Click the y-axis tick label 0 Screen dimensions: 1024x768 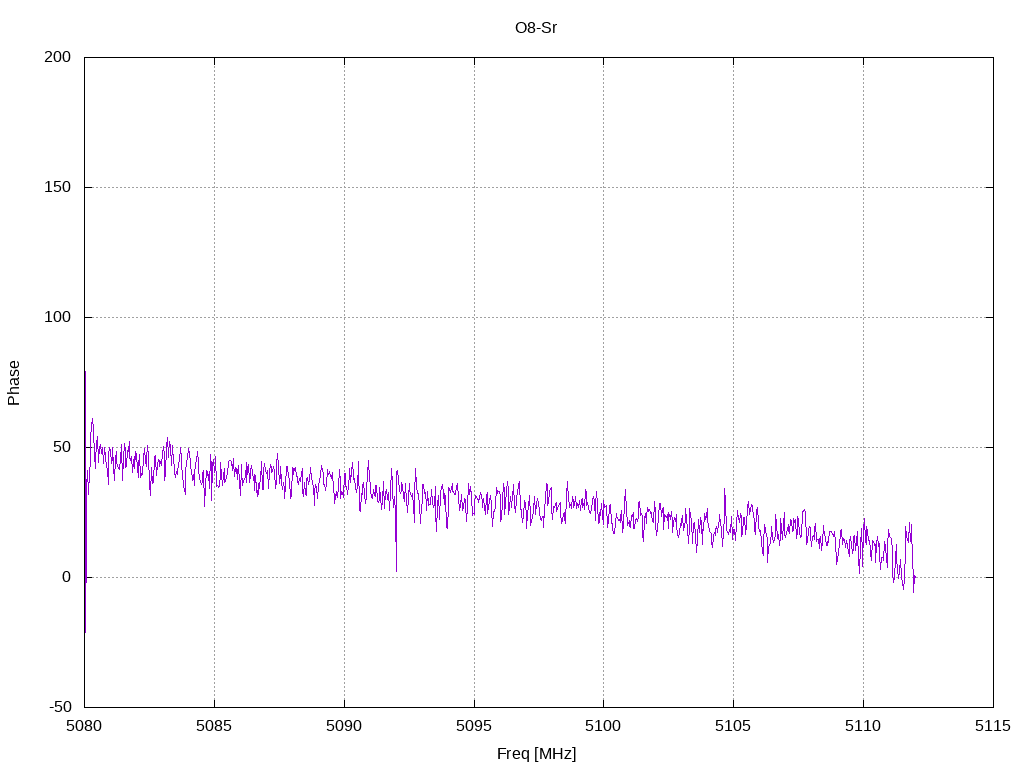[x=67, y=577]
